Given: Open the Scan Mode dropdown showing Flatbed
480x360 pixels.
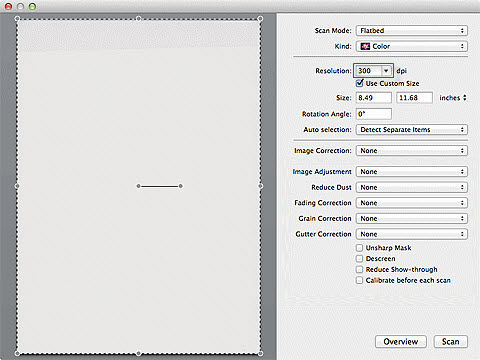Looking at the screenshot, I should pyautogui.click(x=412, y=31).
